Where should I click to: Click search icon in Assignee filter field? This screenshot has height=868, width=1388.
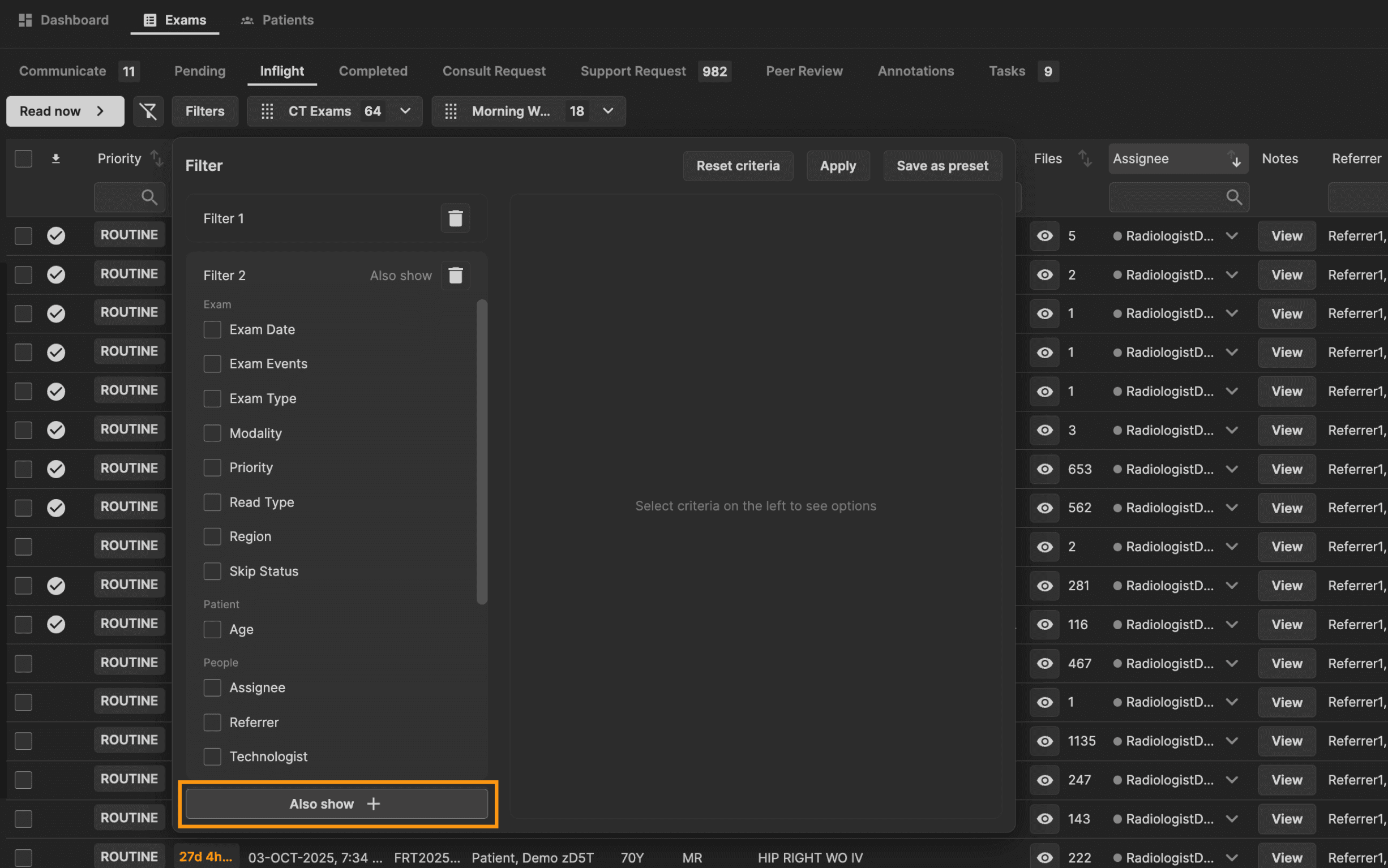[x=1233, y=197]
